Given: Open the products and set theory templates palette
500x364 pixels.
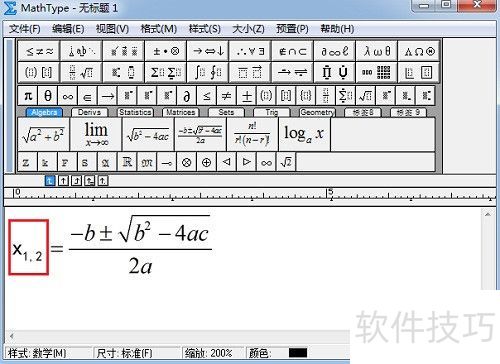Looking at the screenshot, I should [334, 72].
